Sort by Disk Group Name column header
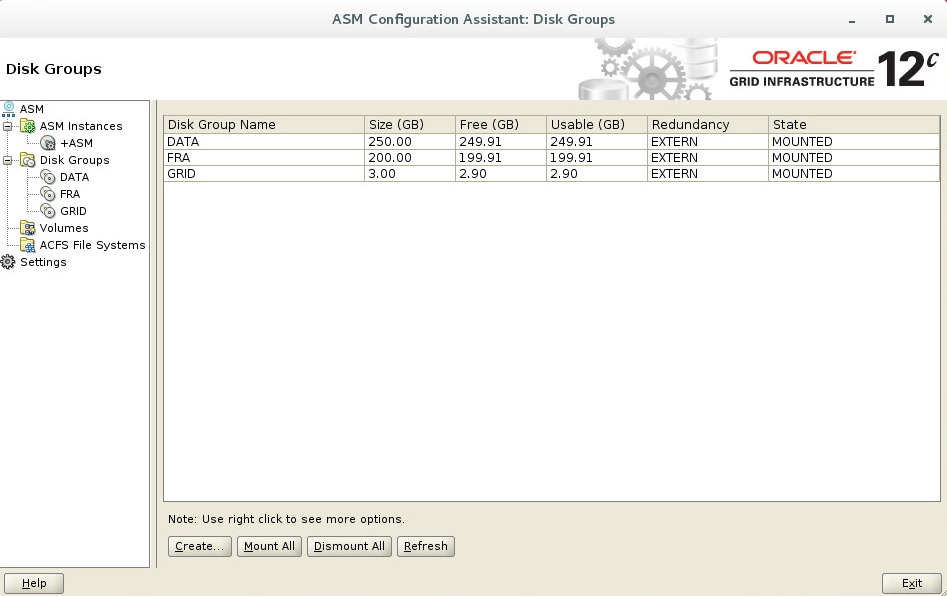The height and width of the screenshot is (596, 947). point(264,124)
